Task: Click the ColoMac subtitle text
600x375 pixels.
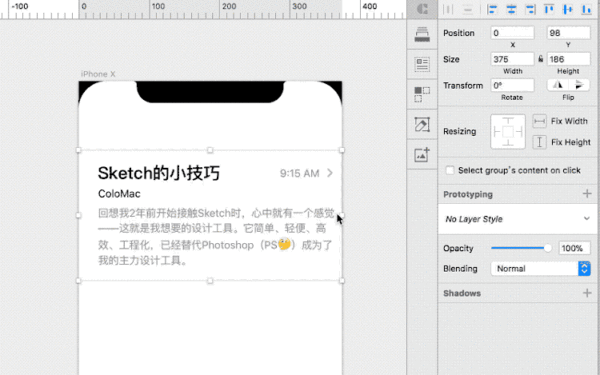Action: point(119,194)
